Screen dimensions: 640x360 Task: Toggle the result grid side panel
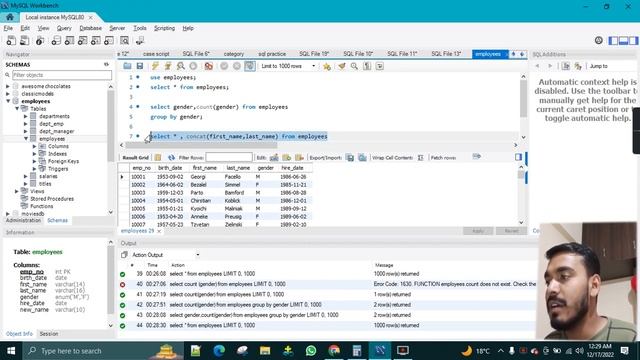pos(518,157)
